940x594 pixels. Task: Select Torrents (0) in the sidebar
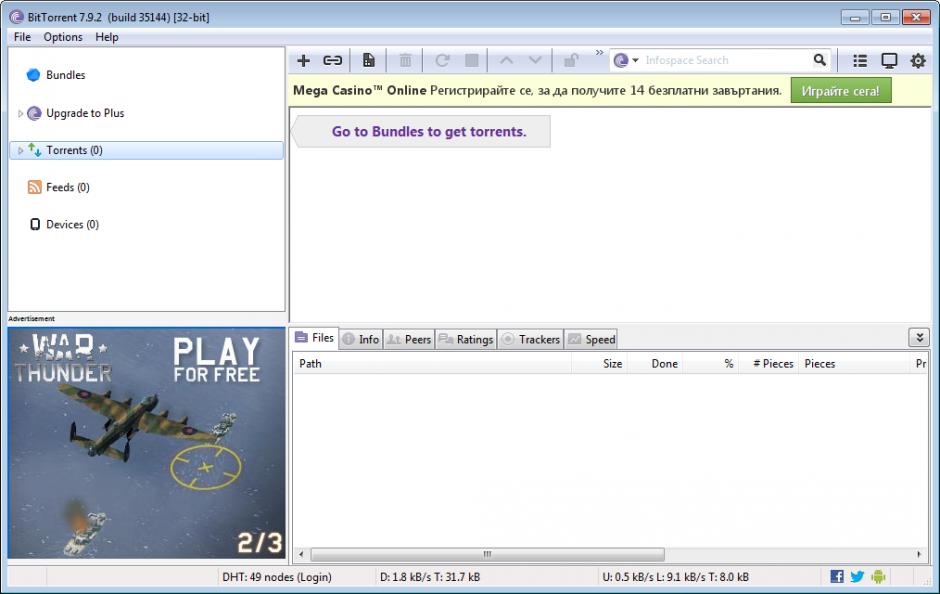coord(146,150)
